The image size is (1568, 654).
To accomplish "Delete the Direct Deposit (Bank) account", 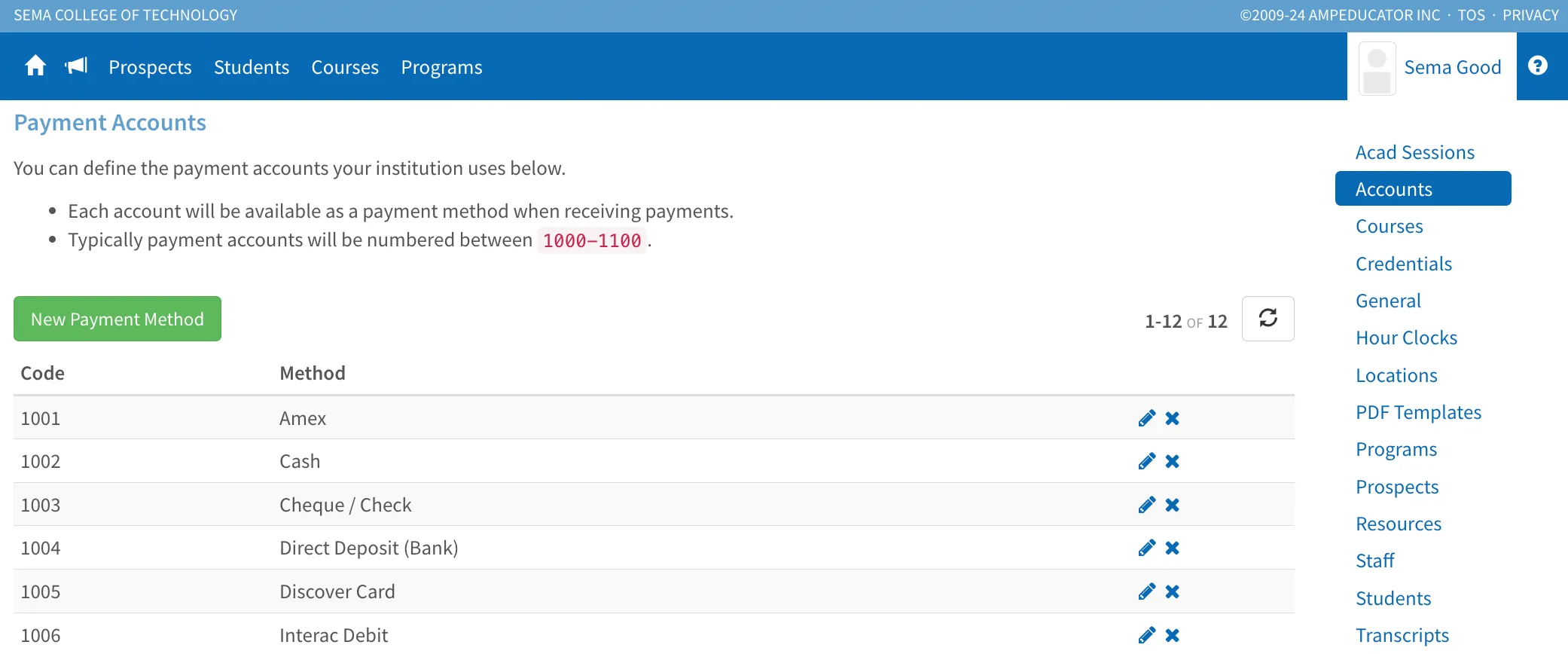I will point(1173,548).
